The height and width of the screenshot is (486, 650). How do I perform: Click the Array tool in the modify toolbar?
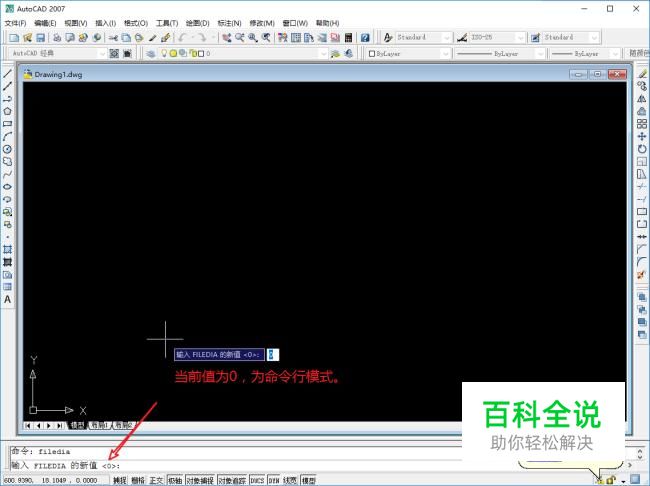642,124
